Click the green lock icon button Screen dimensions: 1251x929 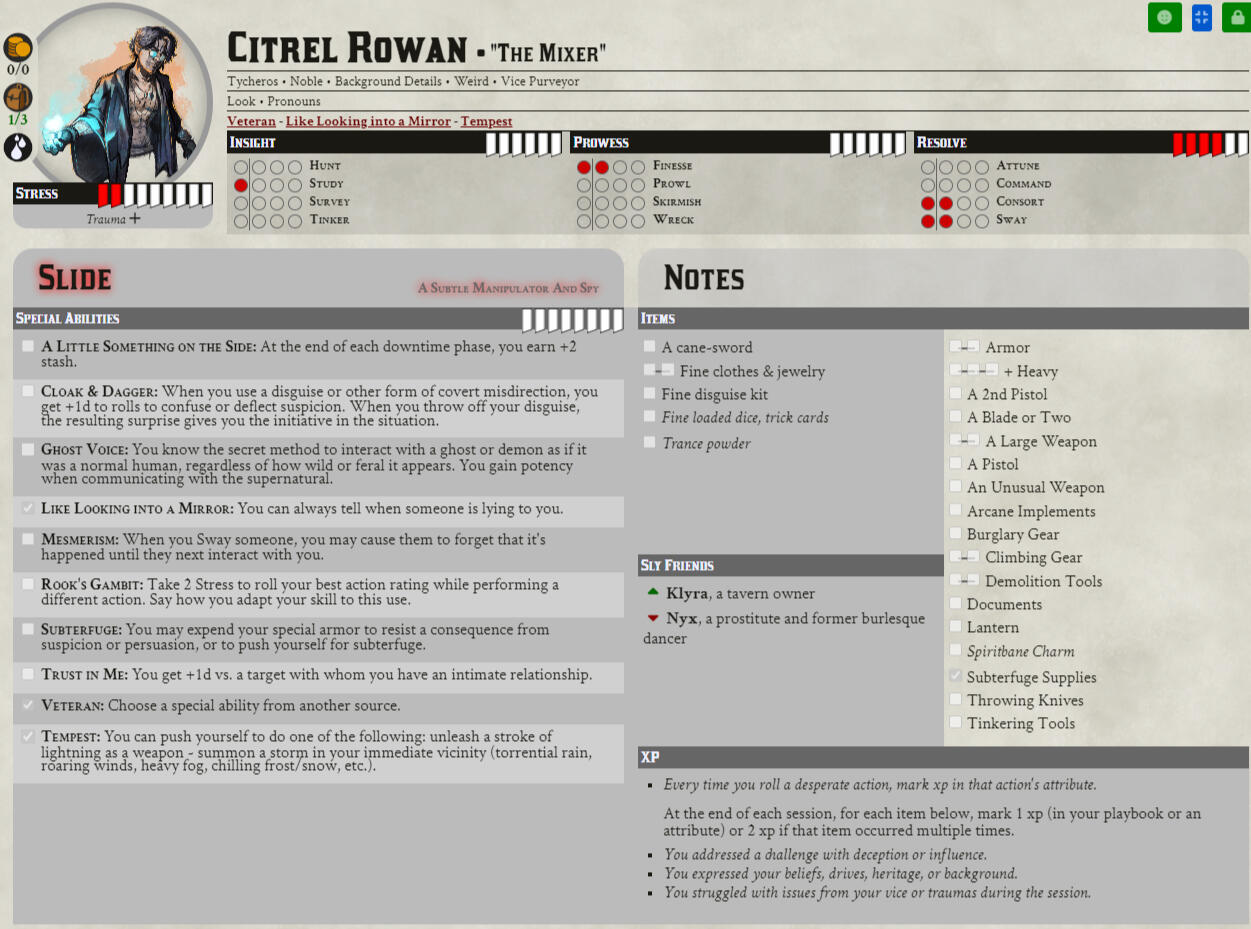point(1237,17)
